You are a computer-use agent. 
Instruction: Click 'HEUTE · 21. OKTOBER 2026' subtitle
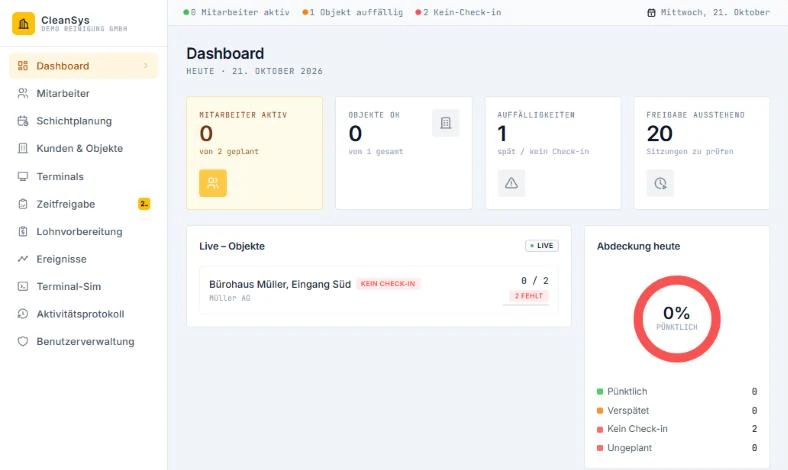(x=254, y=71)
